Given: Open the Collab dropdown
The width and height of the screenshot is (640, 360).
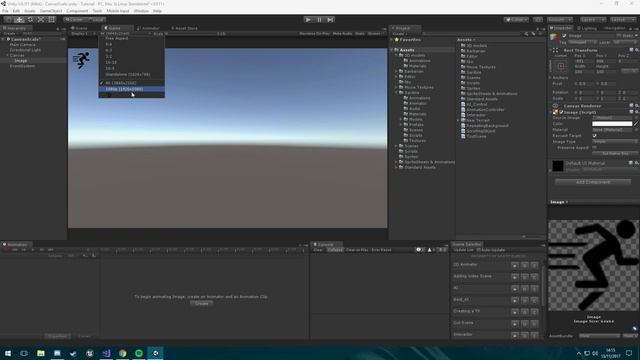Looking at the screenshot, I should pyautogui.click(x=516, y=20).
